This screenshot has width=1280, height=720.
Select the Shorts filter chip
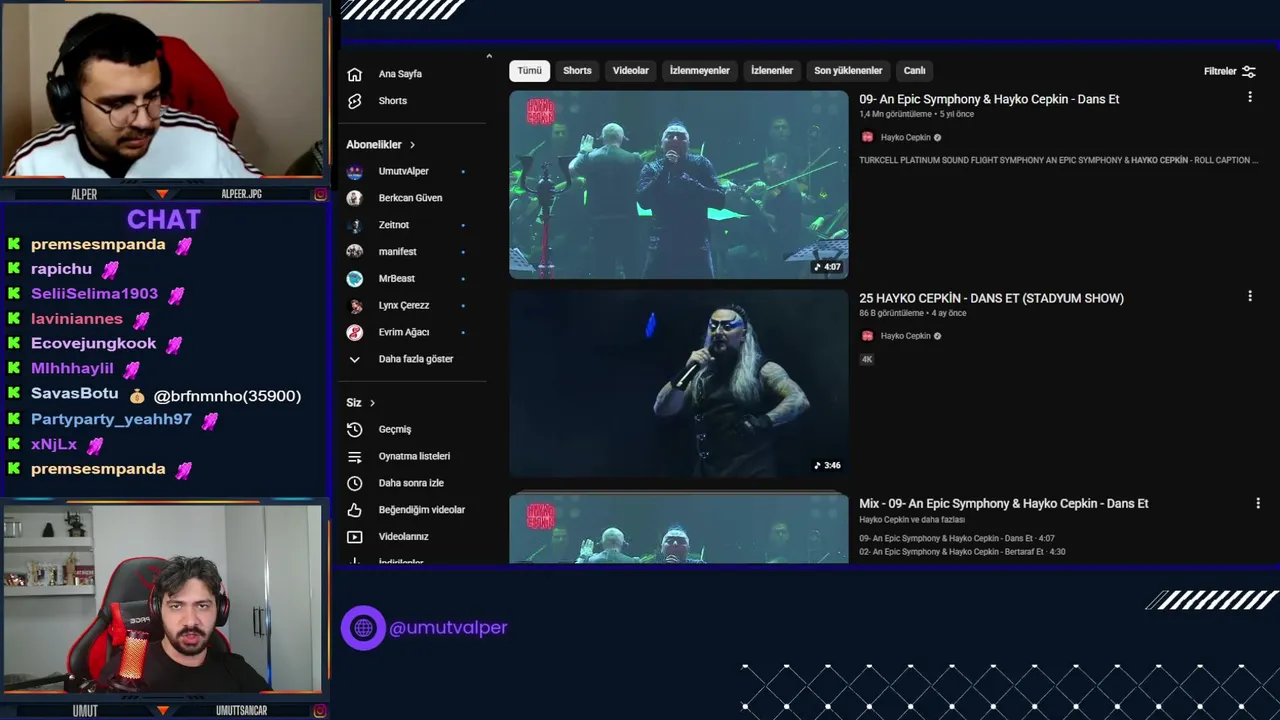click(577, 71)
